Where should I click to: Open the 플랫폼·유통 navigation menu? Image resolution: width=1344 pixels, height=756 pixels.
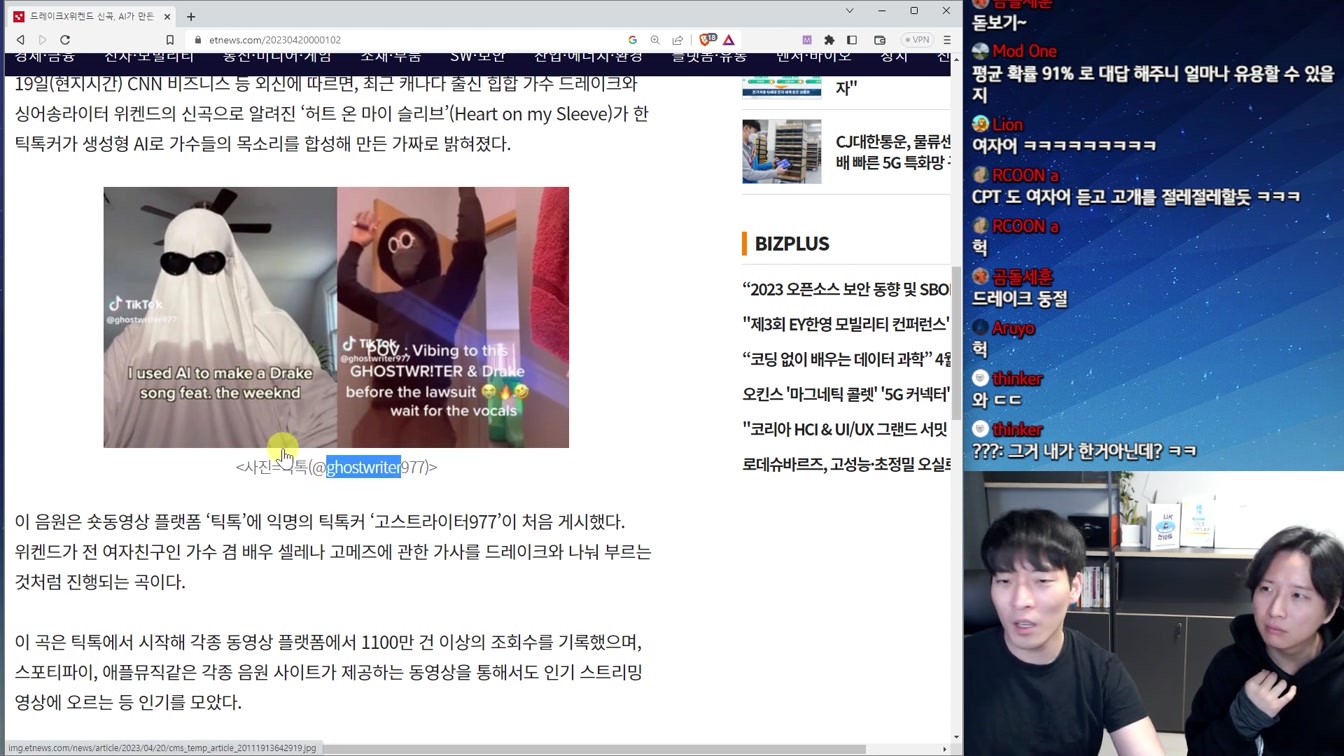pyautogui.click(x=709, y=57)
